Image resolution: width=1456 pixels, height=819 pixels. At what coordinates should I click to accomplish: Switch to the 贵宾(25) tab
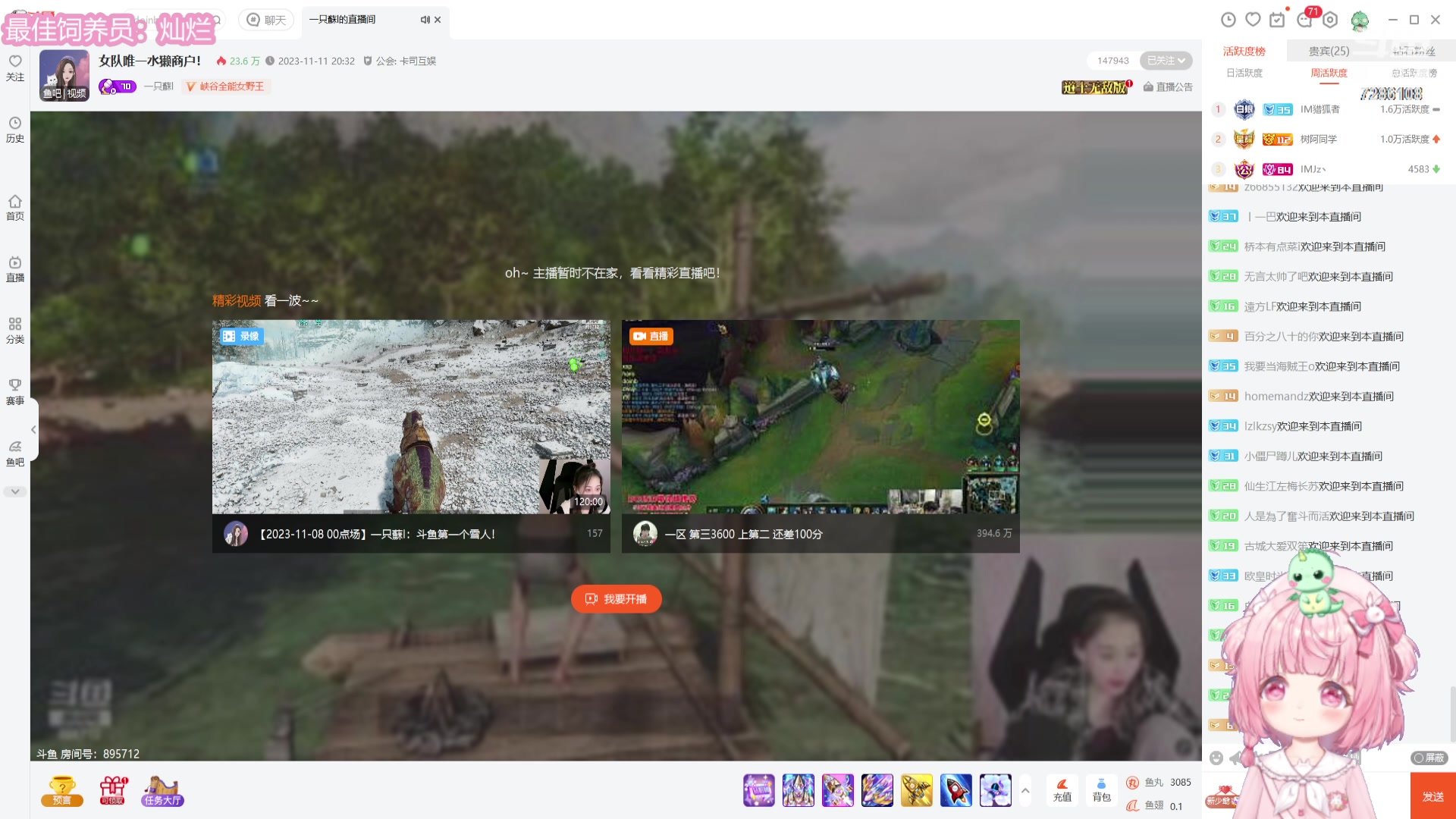pos(1329,51)
